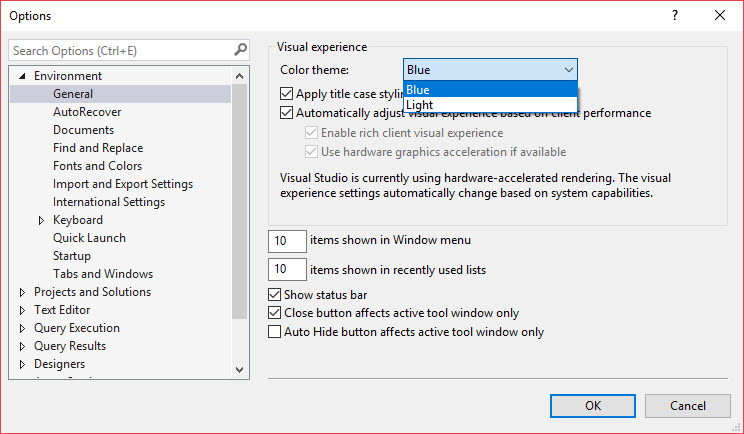Expand the Keyboard tree node
Image resolution: width=744 pixels, height=434 pixels.
tap(41, 220)
